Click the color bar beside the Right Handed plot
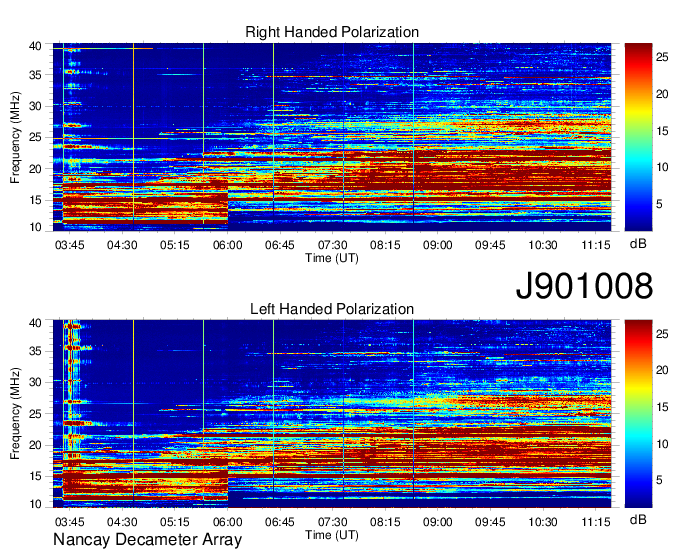680x552 pixels. (x=638, y=137)
